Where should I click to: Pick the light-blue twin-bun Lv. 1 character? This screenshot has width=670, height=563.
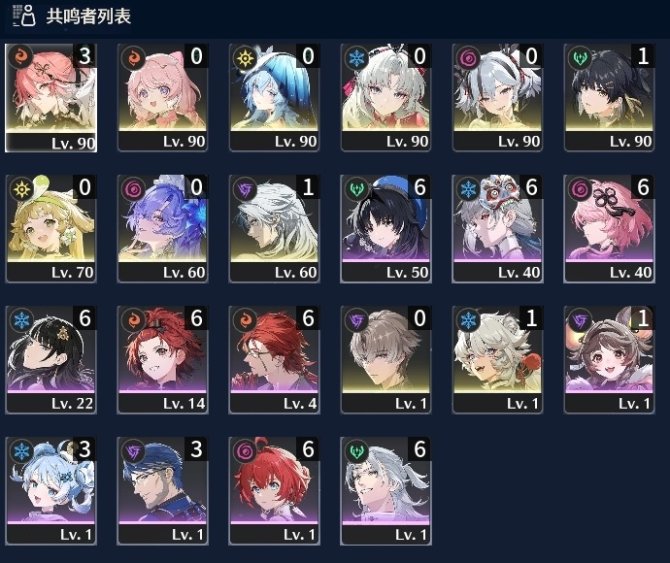pos(51,491)
